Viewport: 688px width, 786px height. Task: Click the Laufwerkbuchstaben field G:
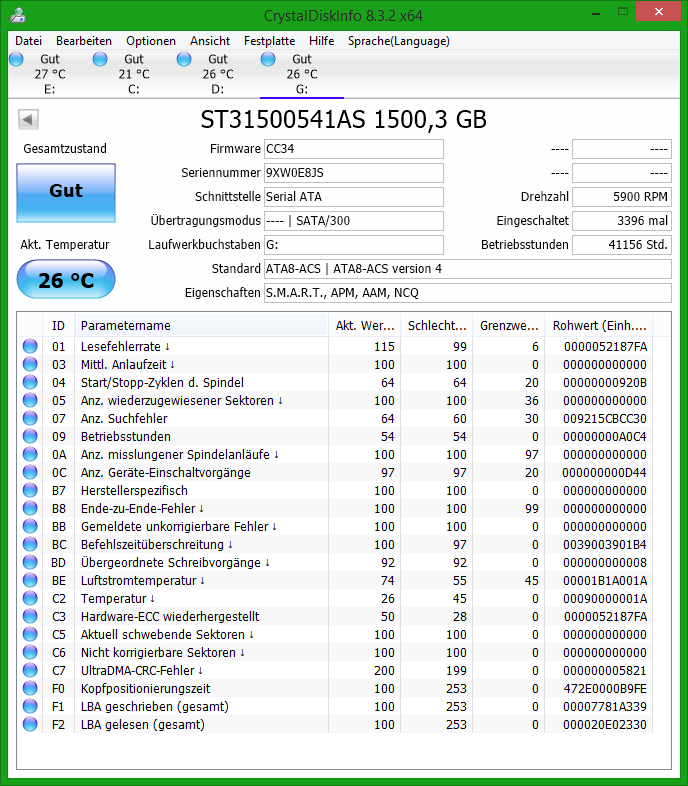pyautogui.click(x=354, y=245)
